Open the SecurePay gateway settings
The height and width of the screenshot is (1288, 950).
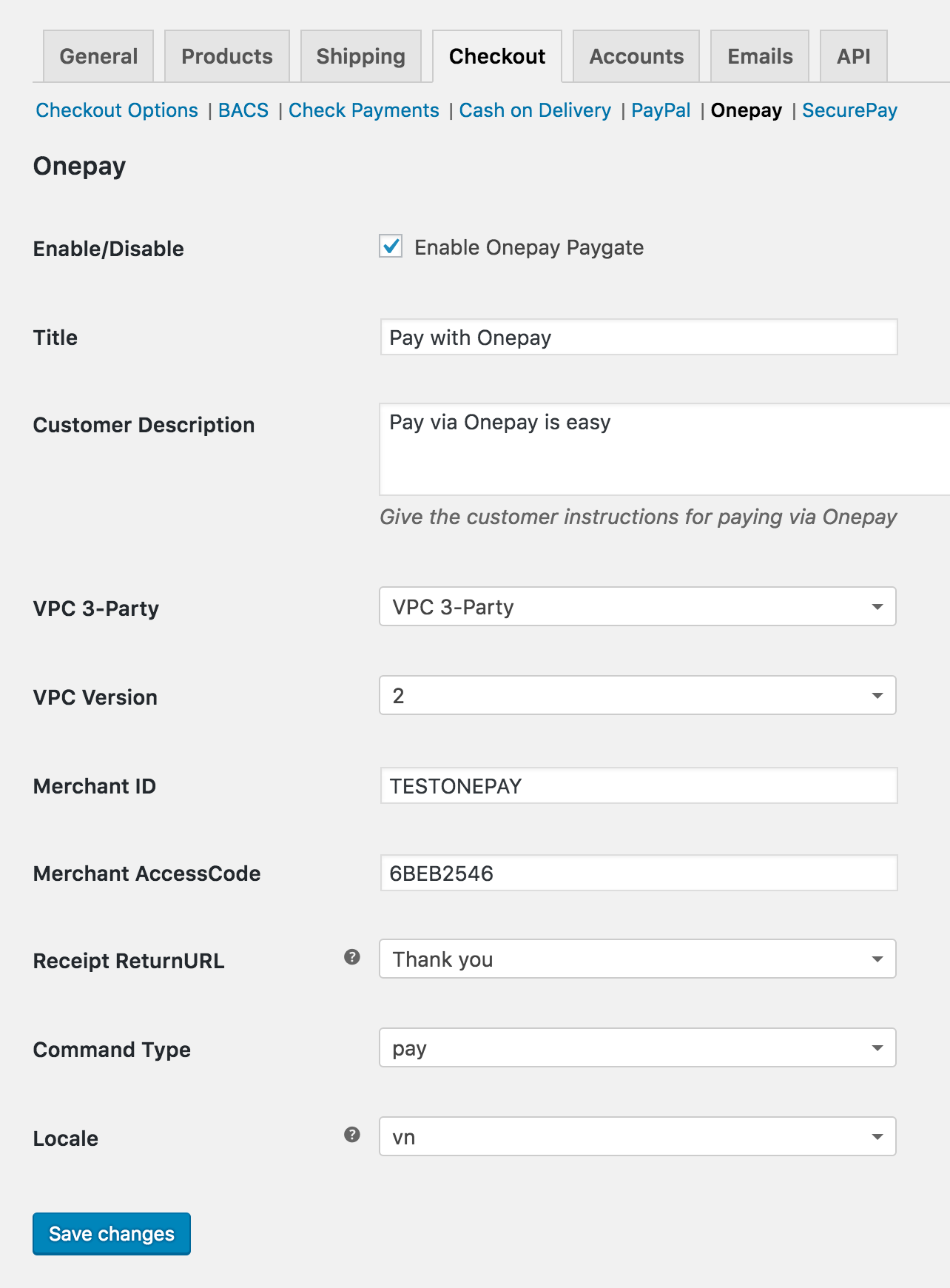coord(849,110)
